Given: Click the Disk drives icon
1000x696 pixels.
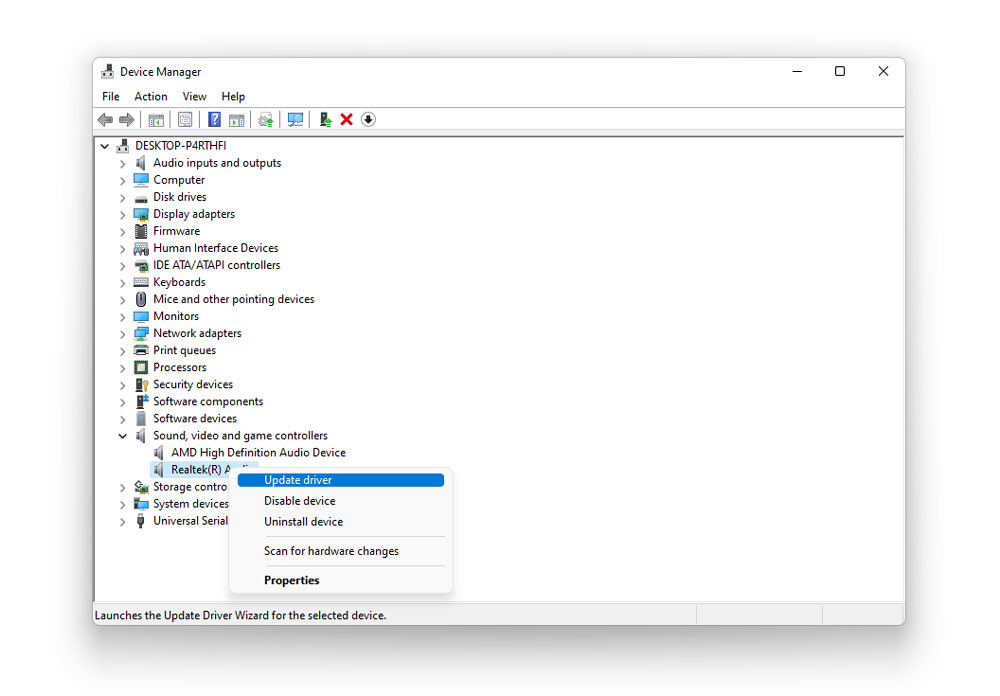Looking at the screenshot, I should (141, 197).
